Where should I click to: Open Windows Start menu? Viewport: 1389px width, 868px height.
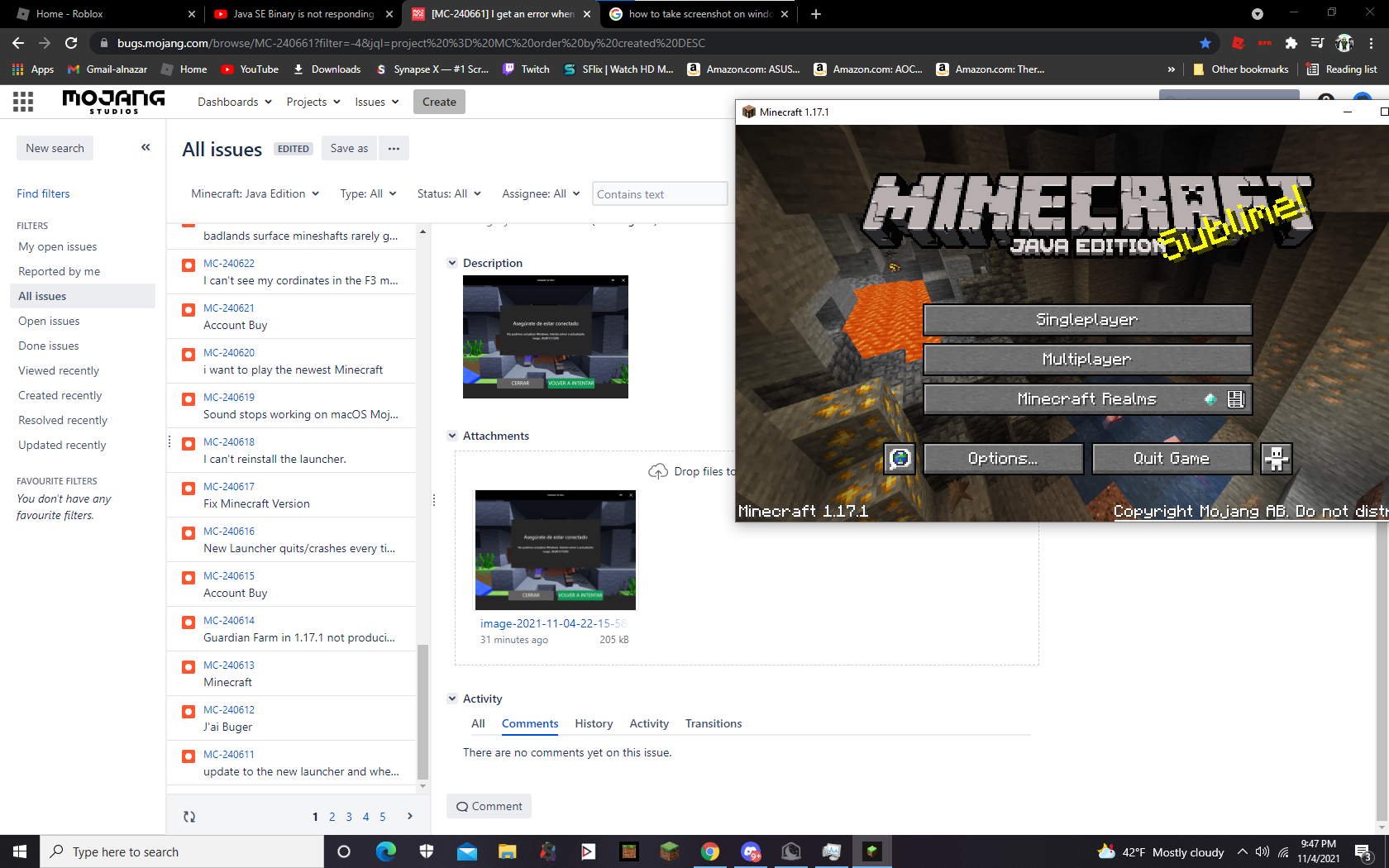click(20, 851)
